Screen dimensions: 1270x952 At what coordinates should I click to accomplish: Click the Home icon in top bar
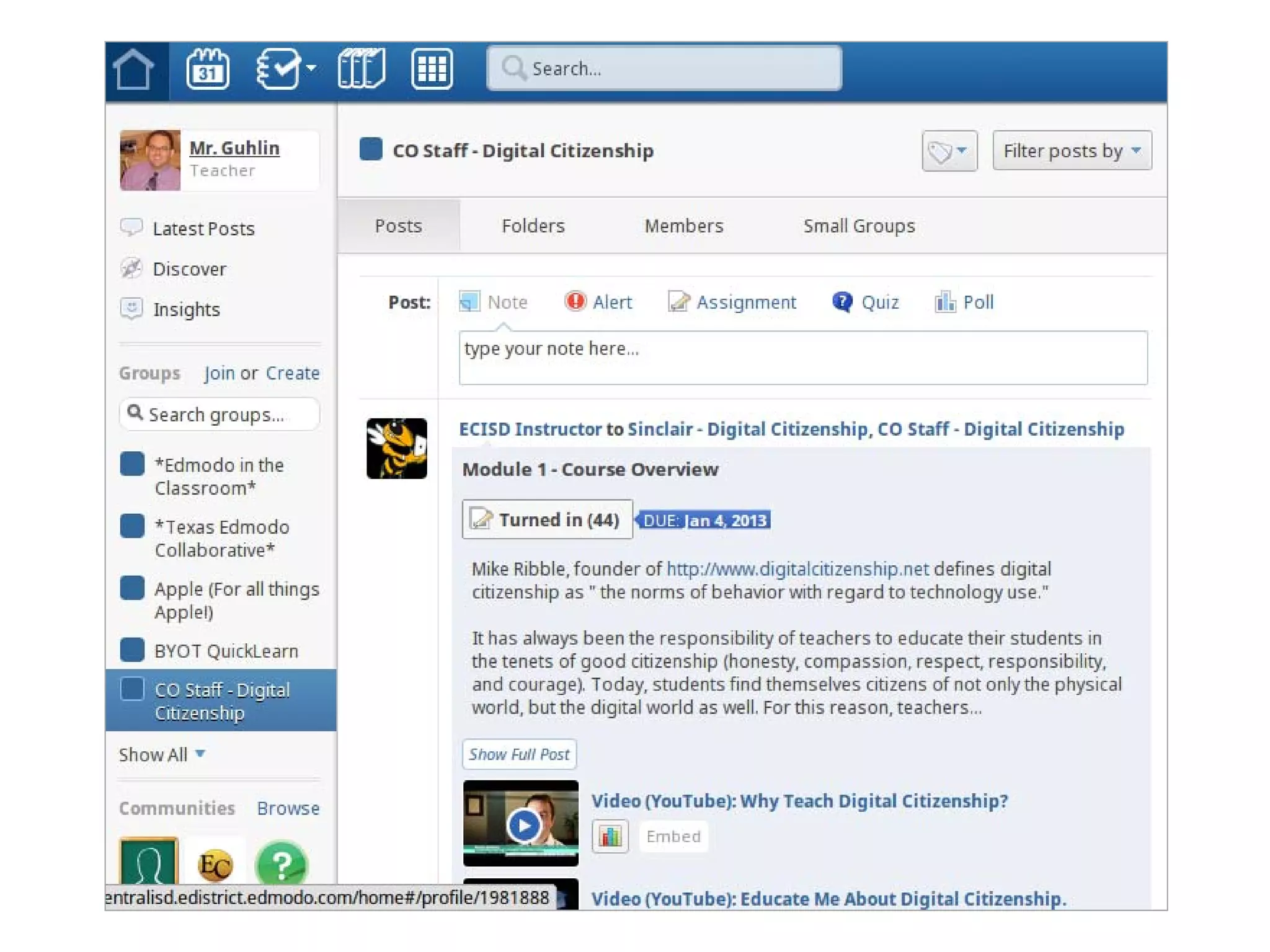click(x=134, y=70)
